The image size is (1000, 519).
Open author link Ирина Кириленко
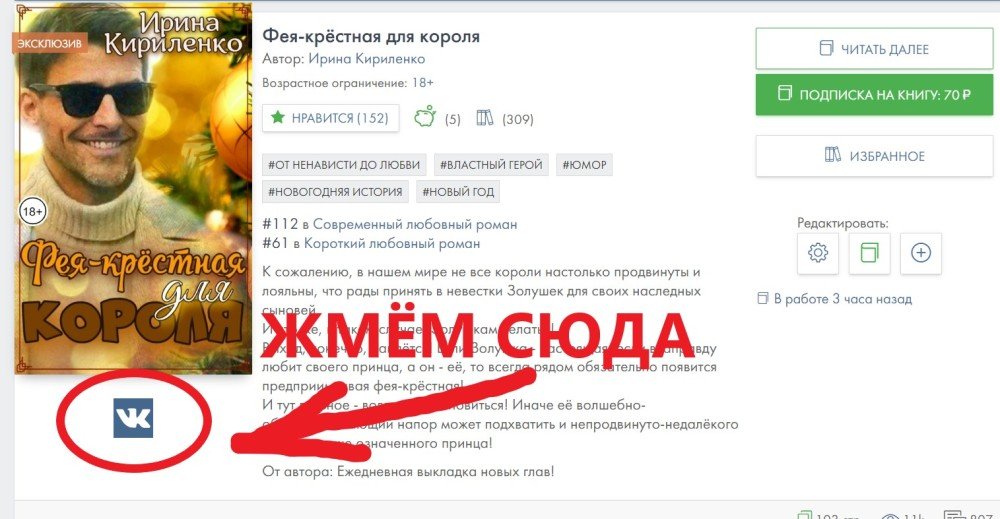tap(367, 59)
